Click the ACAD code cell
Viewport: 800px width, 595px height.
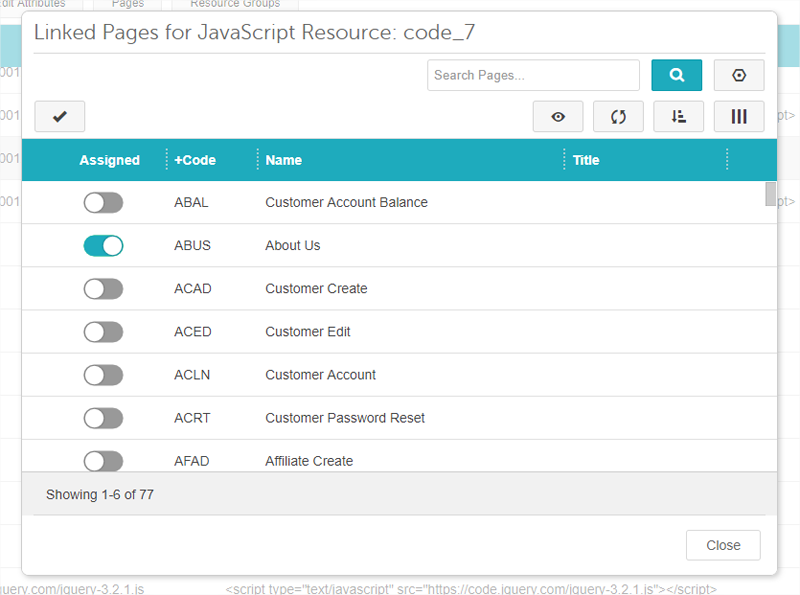click(x=193, y=289)
